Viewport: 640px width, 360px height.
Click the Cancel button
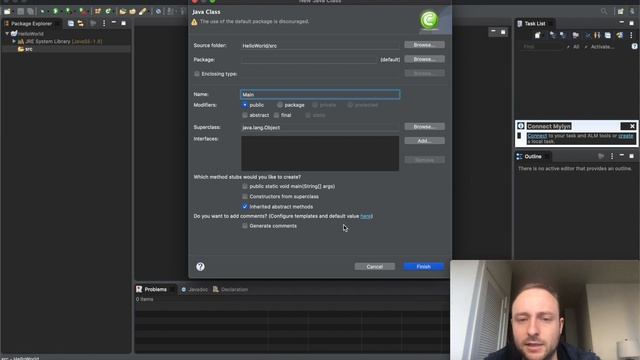(375, 267)
